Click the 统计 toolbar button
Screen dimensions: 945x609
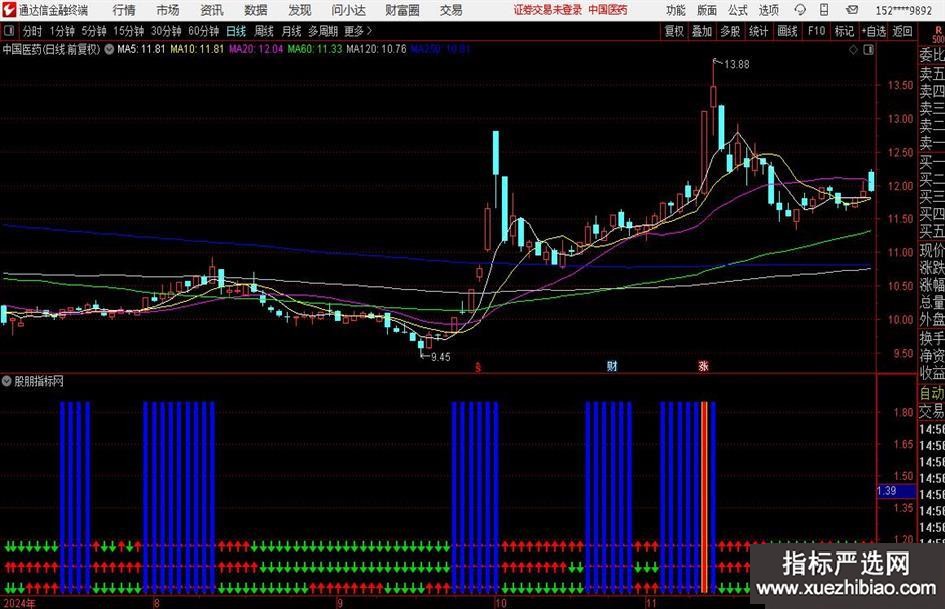point(758,31)
